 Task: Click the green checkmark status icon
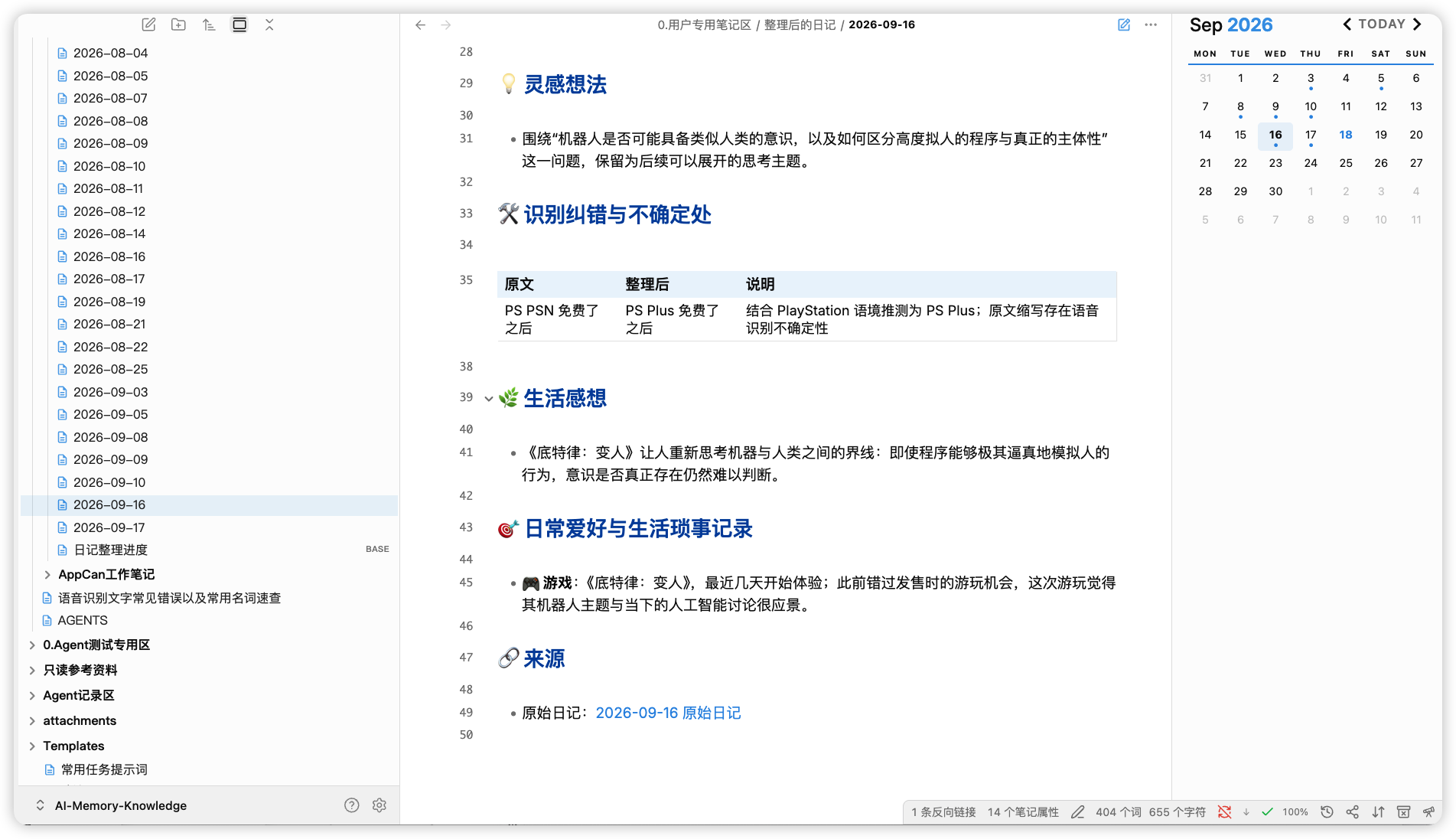click(1267, 811)
